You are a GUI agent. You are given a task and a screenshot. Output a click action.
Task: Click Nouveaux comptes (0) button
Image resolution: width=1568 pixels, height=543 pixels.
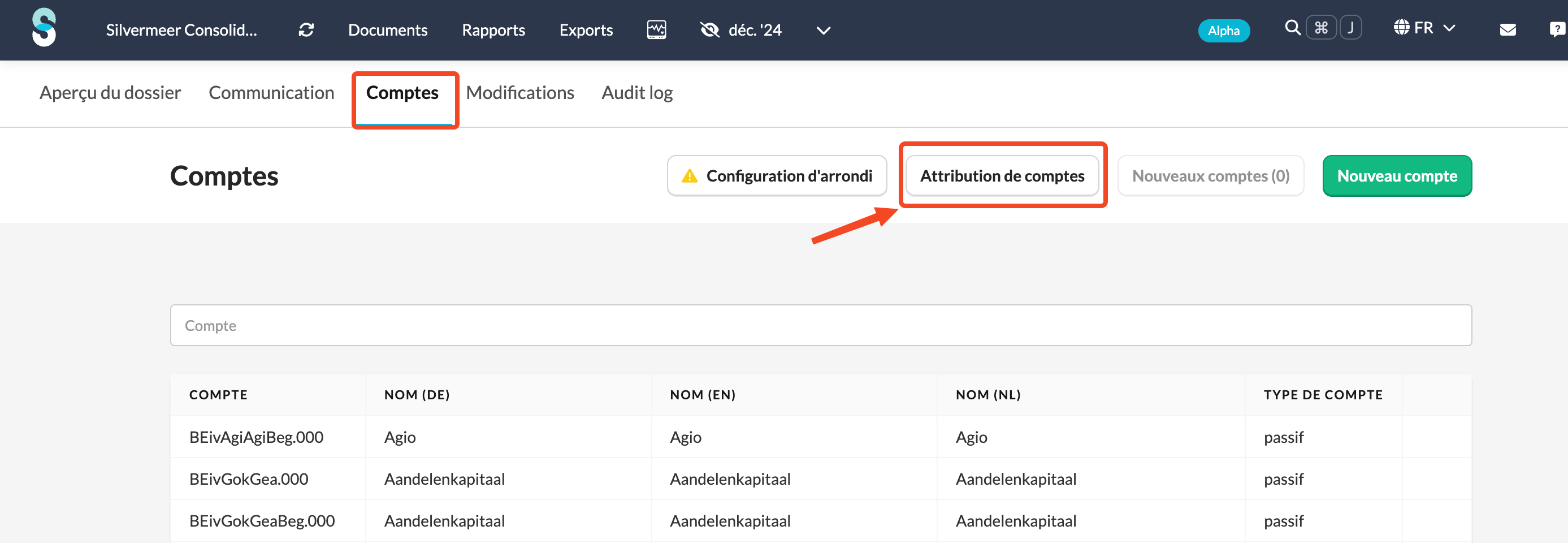click(x=1211, y=175)
